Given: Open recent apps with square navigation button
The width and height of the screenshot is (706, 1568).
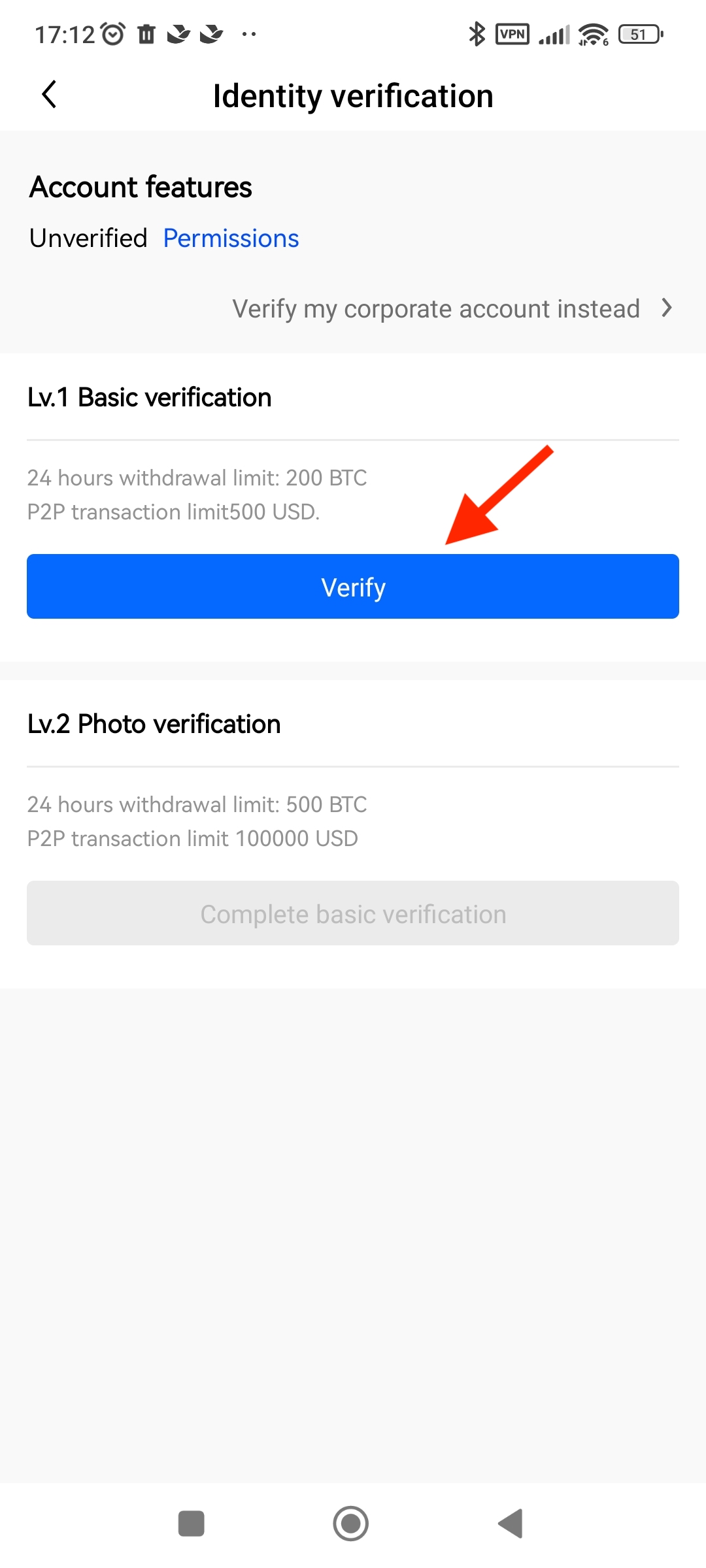Looking at the screenshot, I should (191, 1524).
